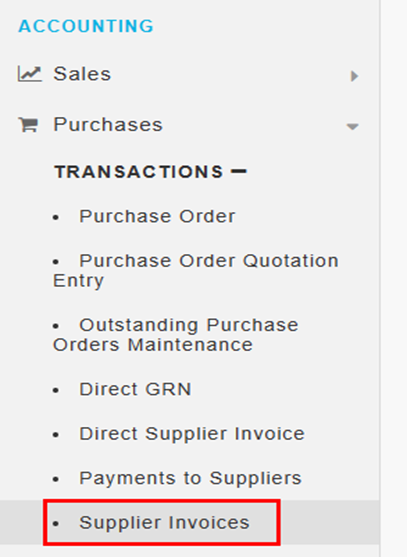Open Purchase Order Quotation Entry
Screen dimensions: 407x557
coord(195,271)
